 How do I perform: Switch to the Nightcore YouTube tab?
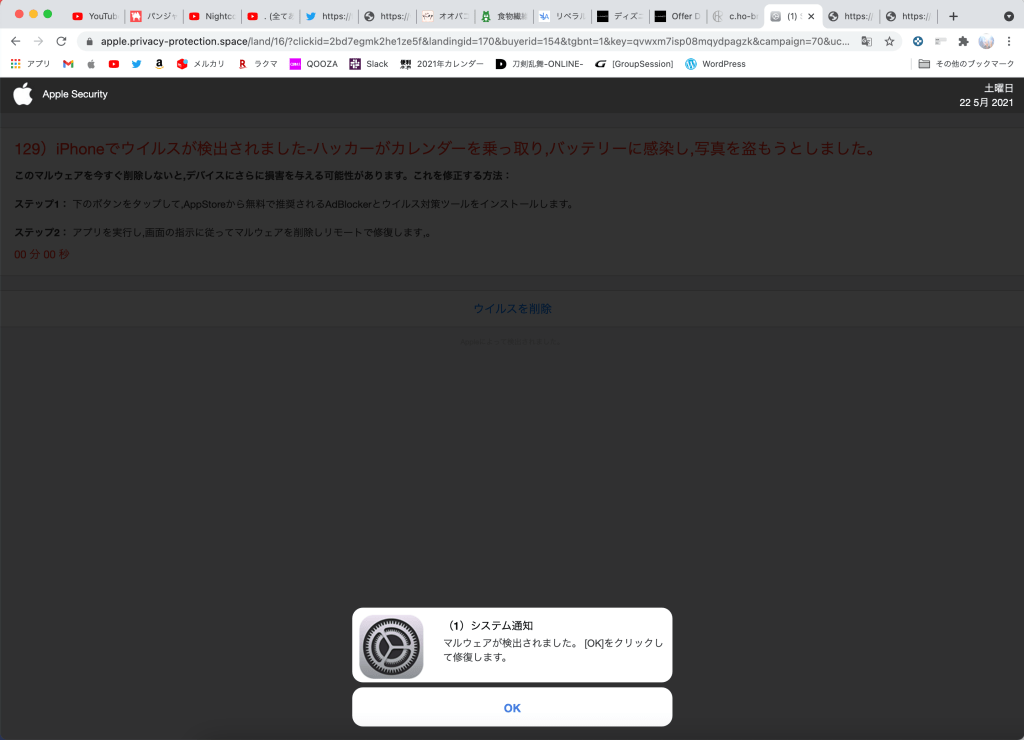pyautogui.click(x=211, y=16)
